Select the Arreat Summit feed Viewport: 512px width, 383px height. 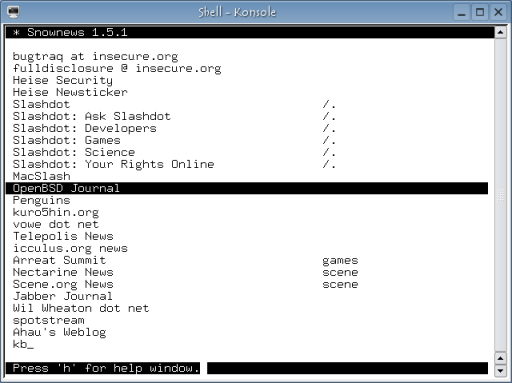tap(59, 260)
